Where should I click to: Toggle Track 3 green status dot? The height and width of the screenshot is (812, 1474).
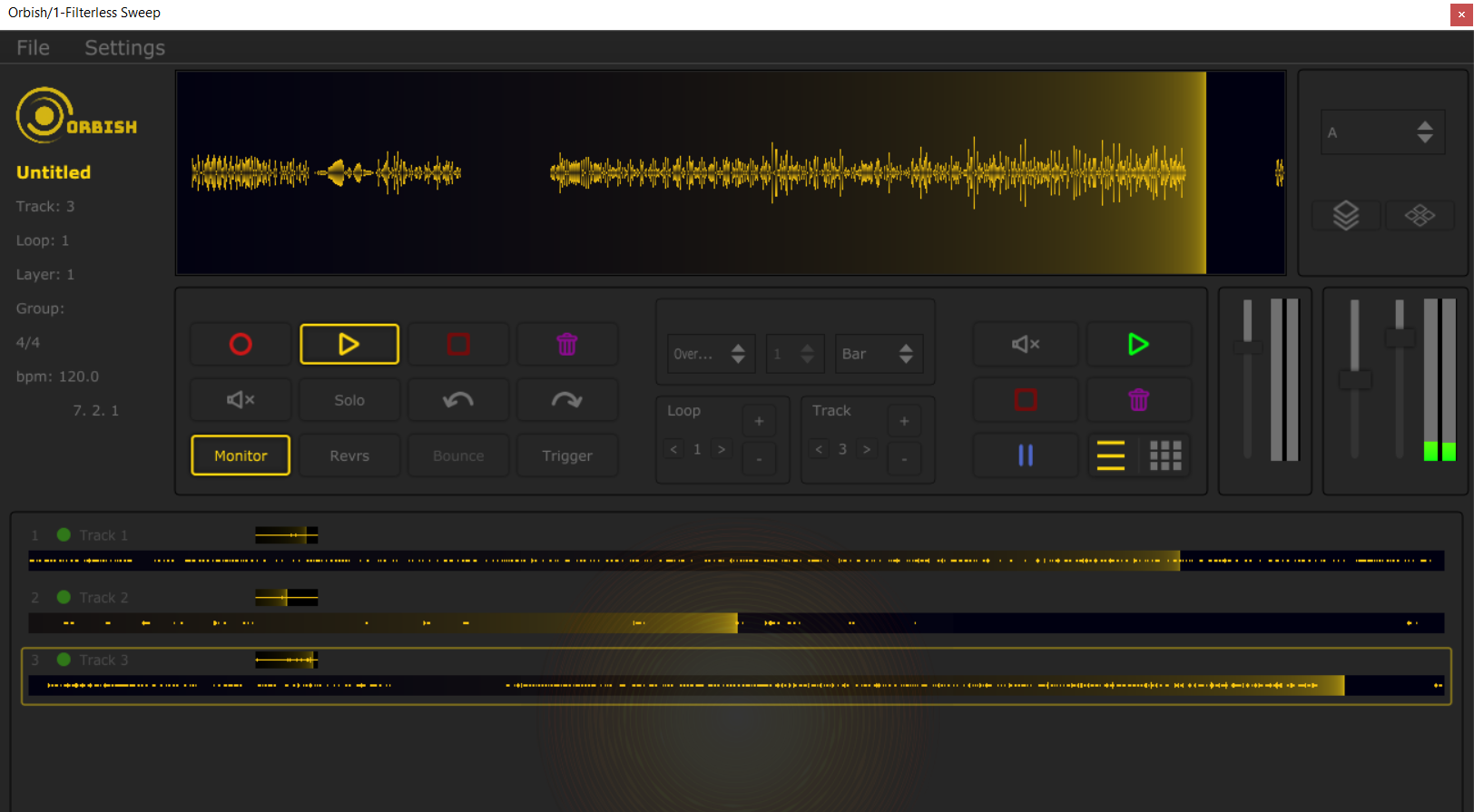(64, 660)
